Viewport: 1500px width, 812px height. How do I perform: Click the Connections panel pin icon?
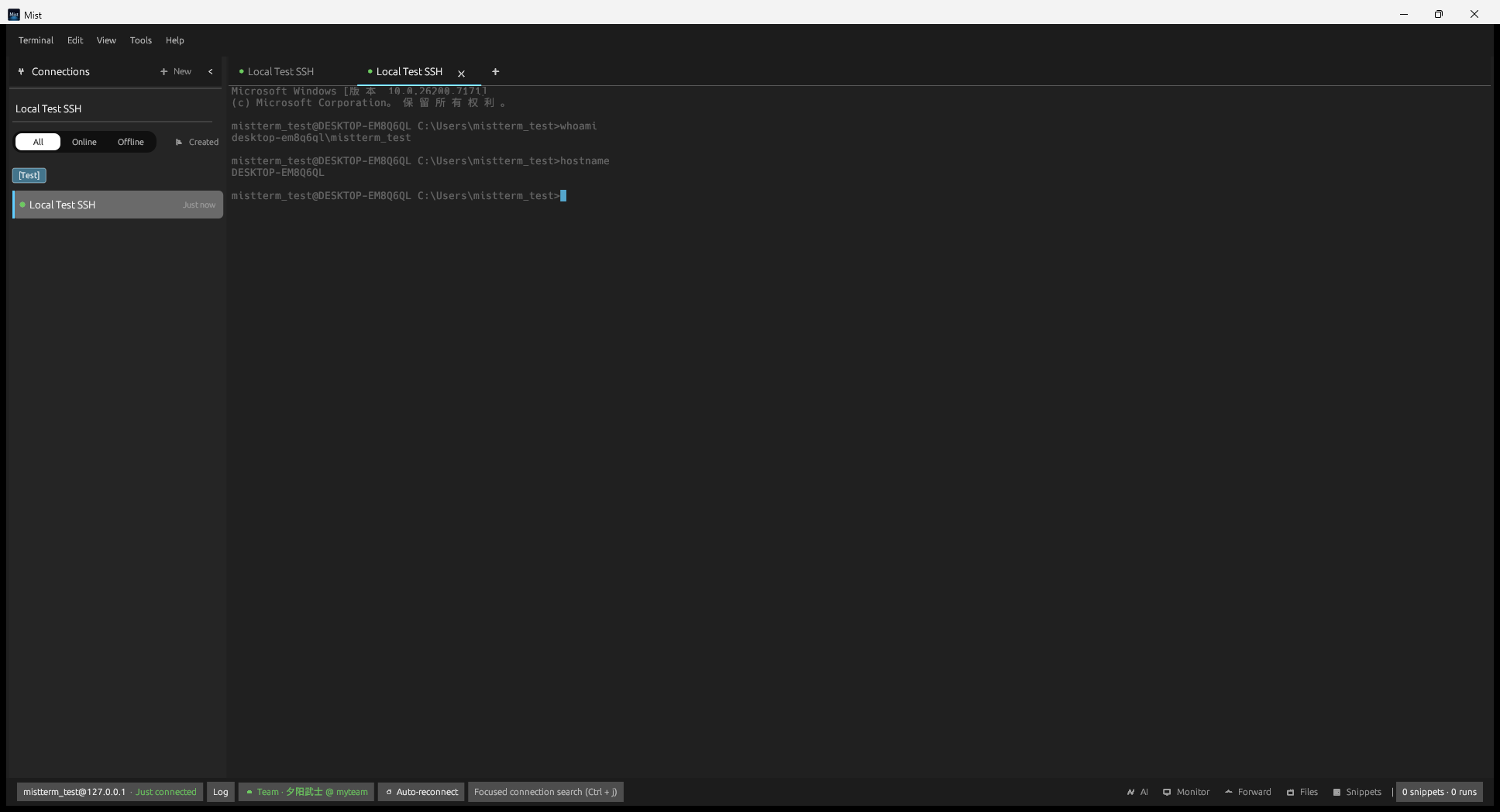[21, 71]
